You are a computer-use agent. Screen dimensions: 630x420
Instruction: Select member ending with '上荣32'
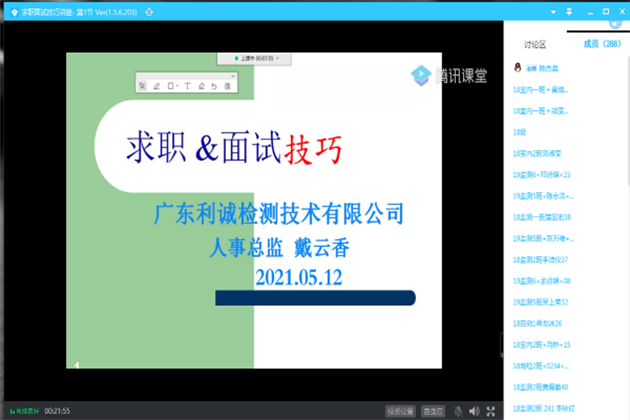(540, 302)
